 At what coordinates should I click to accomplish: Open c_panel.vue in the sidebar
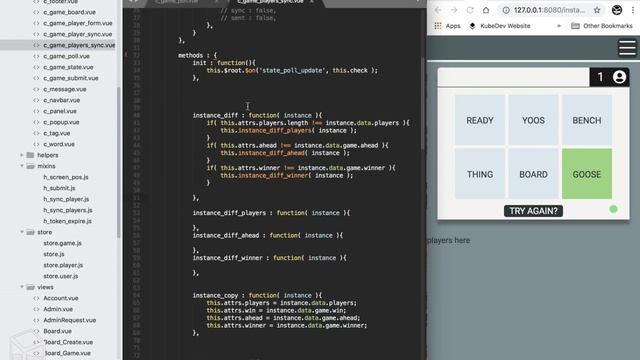(60, 111)
